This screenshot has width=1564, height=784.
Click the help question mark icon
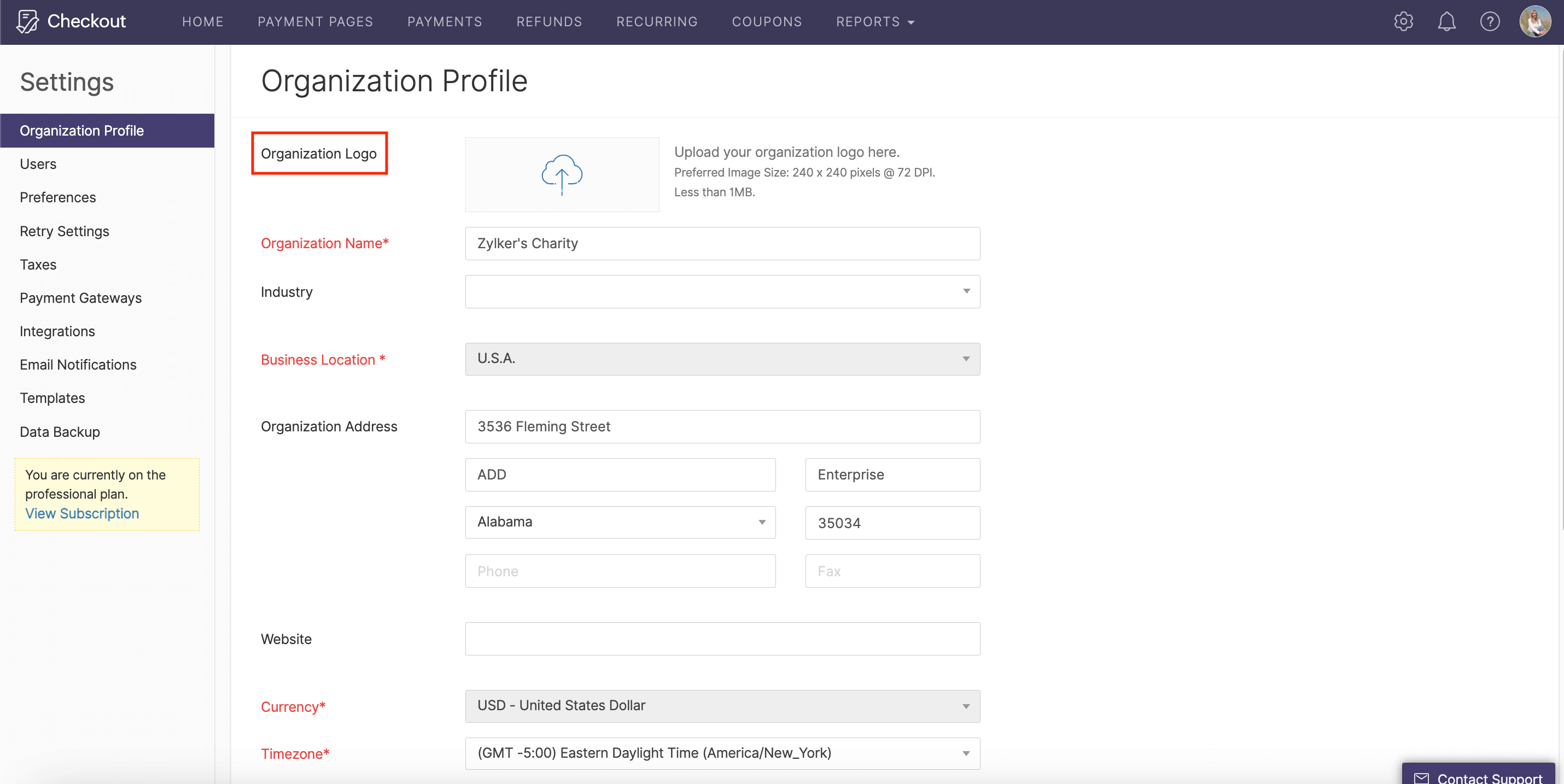(x=1489, y=22)
